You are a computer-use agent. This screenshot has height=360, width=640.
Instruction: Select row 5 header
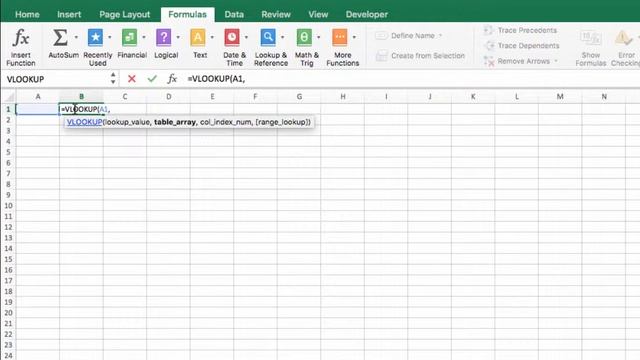click(8, 152)
